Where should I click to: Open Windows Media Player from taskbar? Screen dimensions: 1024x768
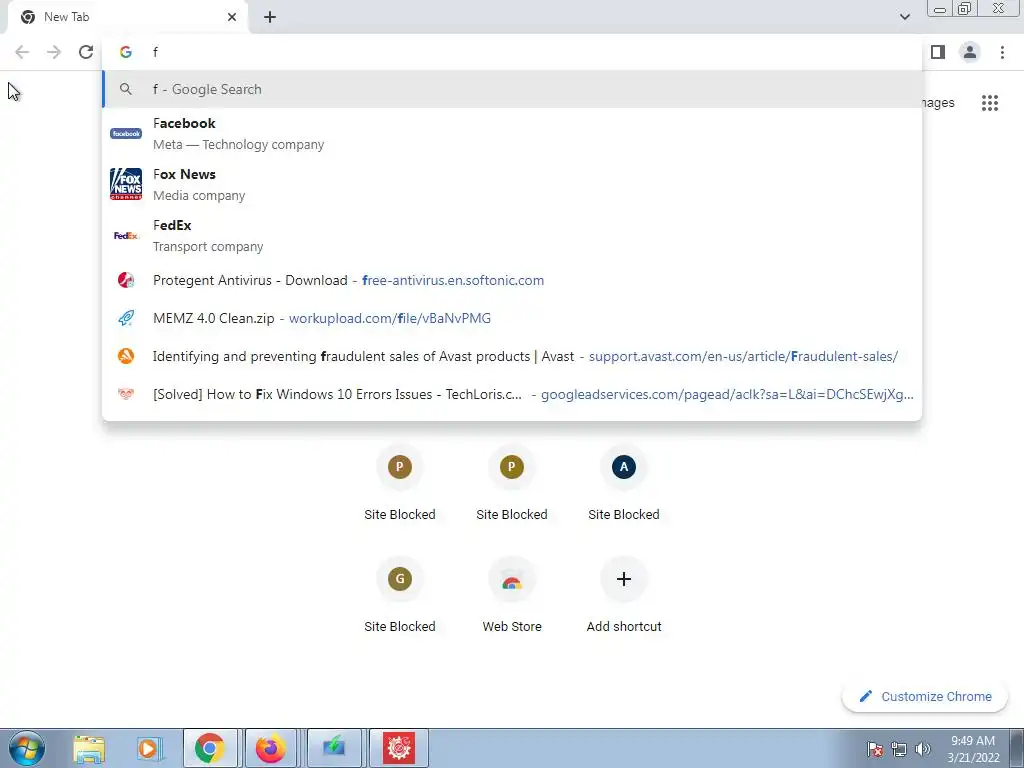tap(150, 748)
